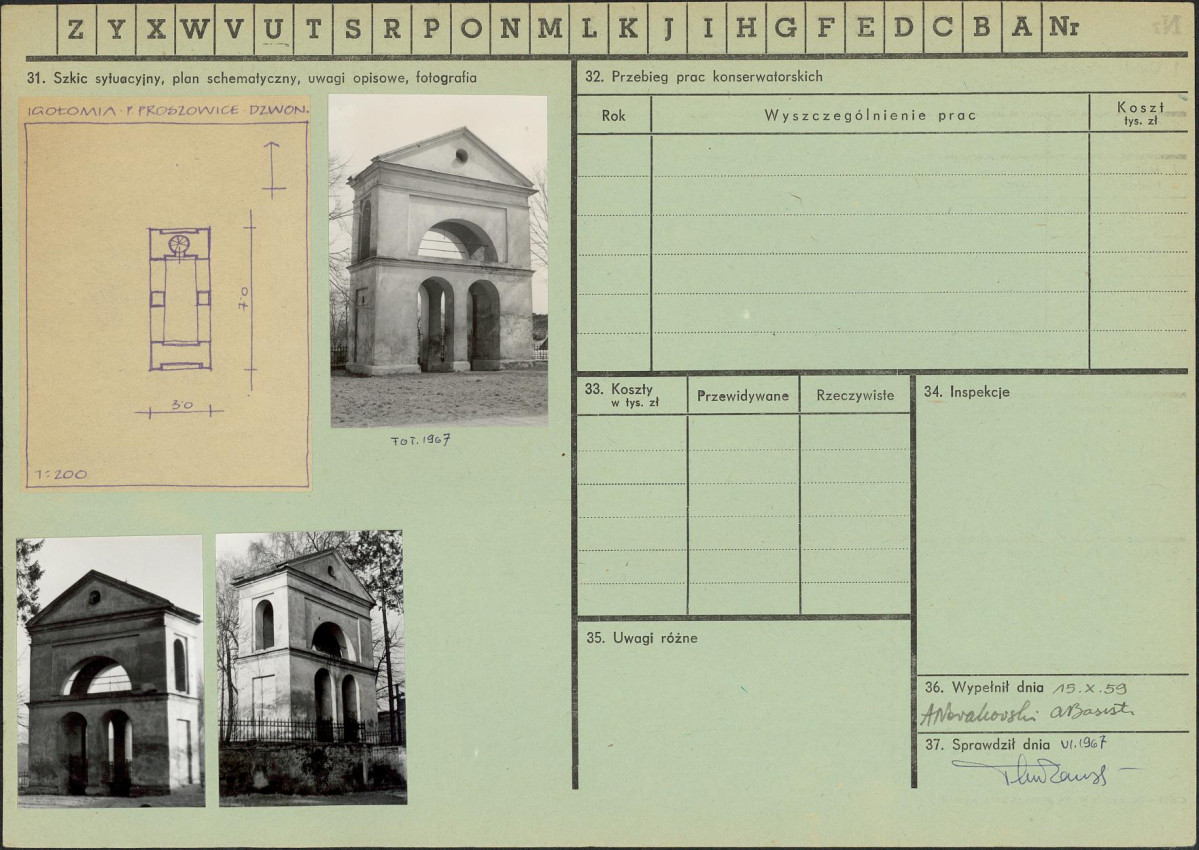The image size is (1199, 850).
Task: Click the Rok column header
Action: (x=613, y=115)
